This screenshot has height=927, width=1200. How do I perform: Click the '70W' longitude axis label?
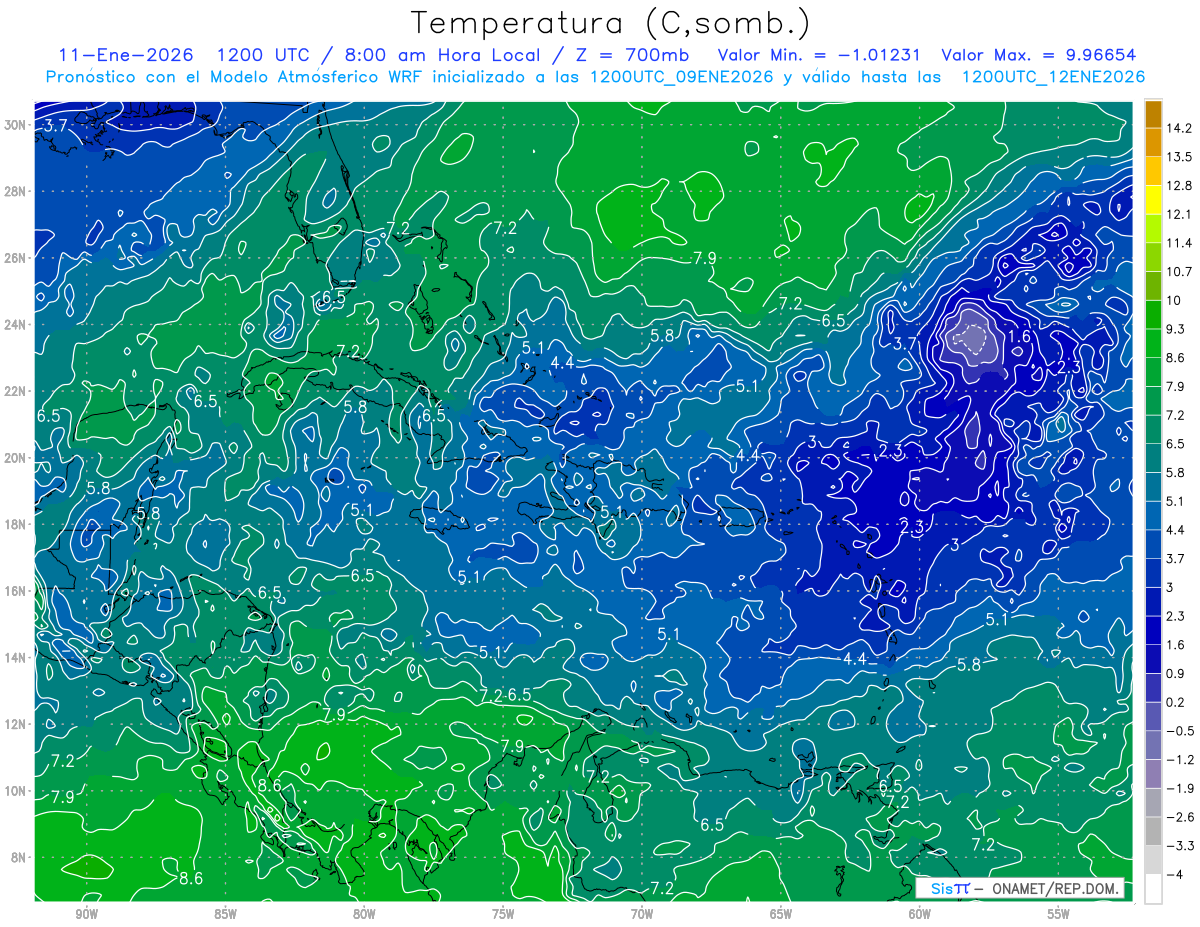(x=642, y=914)
